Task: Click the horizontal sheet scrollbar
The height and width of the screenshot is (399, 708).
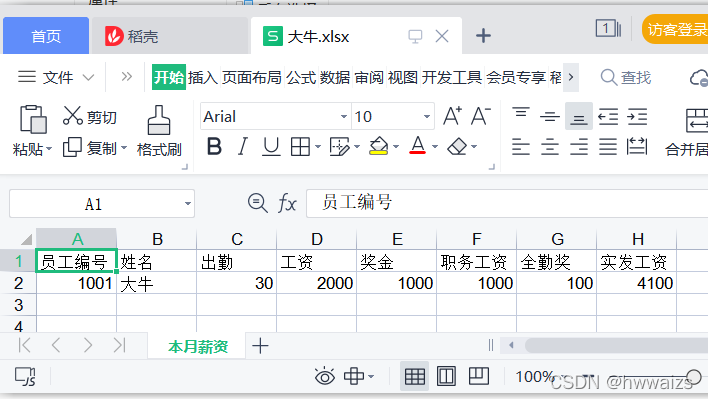Action: point(616,346)
